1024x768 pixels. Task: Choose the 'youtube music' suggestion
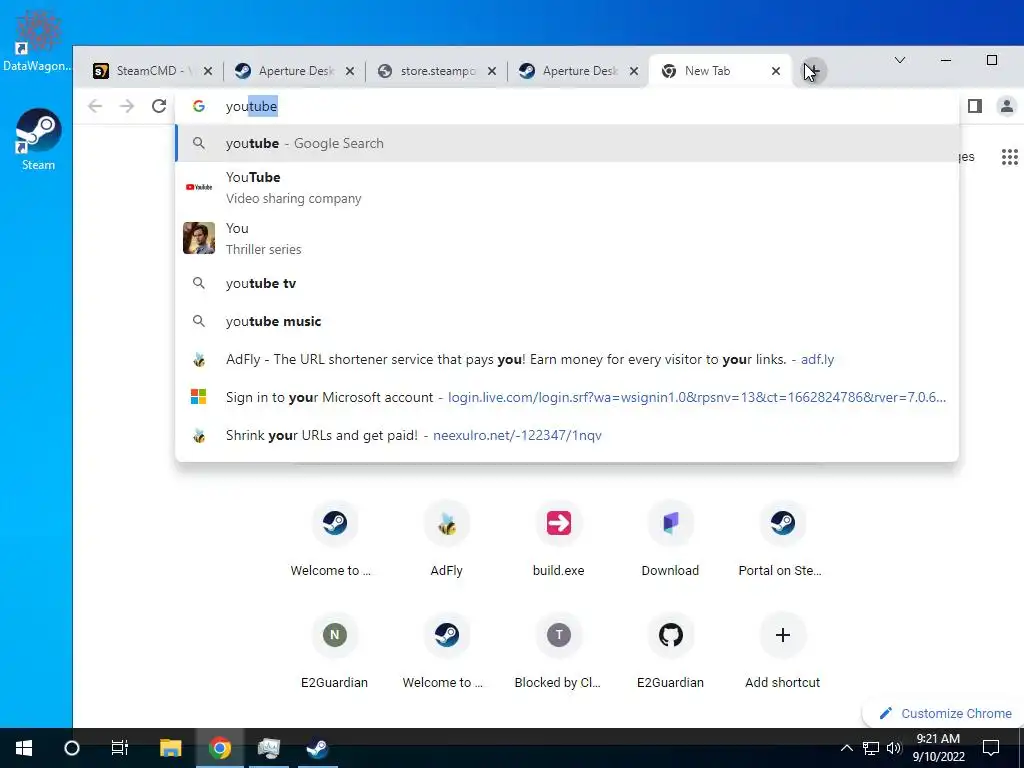pyautogui.click(x=567, y=321)
